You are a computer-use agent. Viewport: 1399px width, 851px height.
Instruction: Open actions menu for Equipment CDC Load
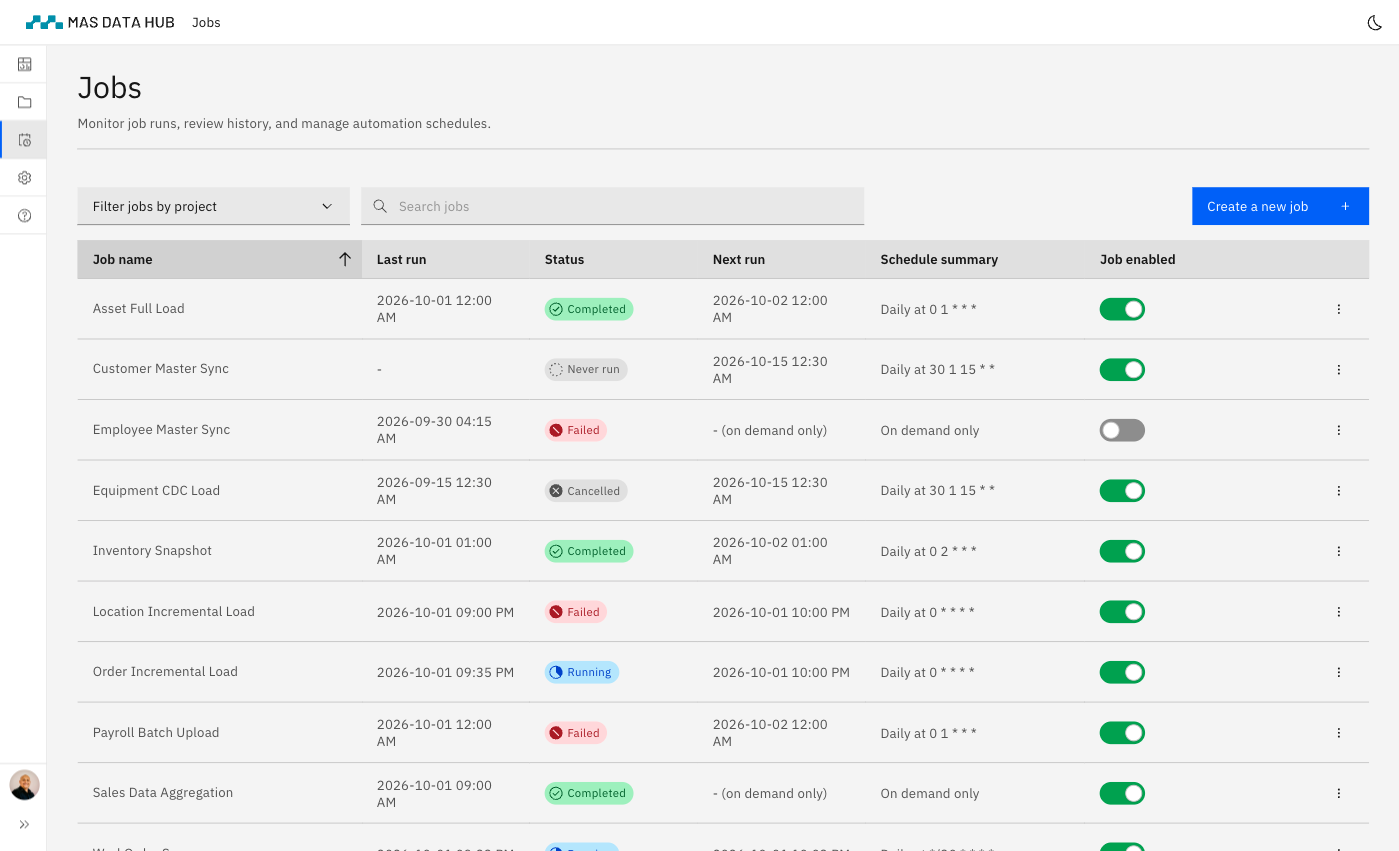click(1339, 491)
